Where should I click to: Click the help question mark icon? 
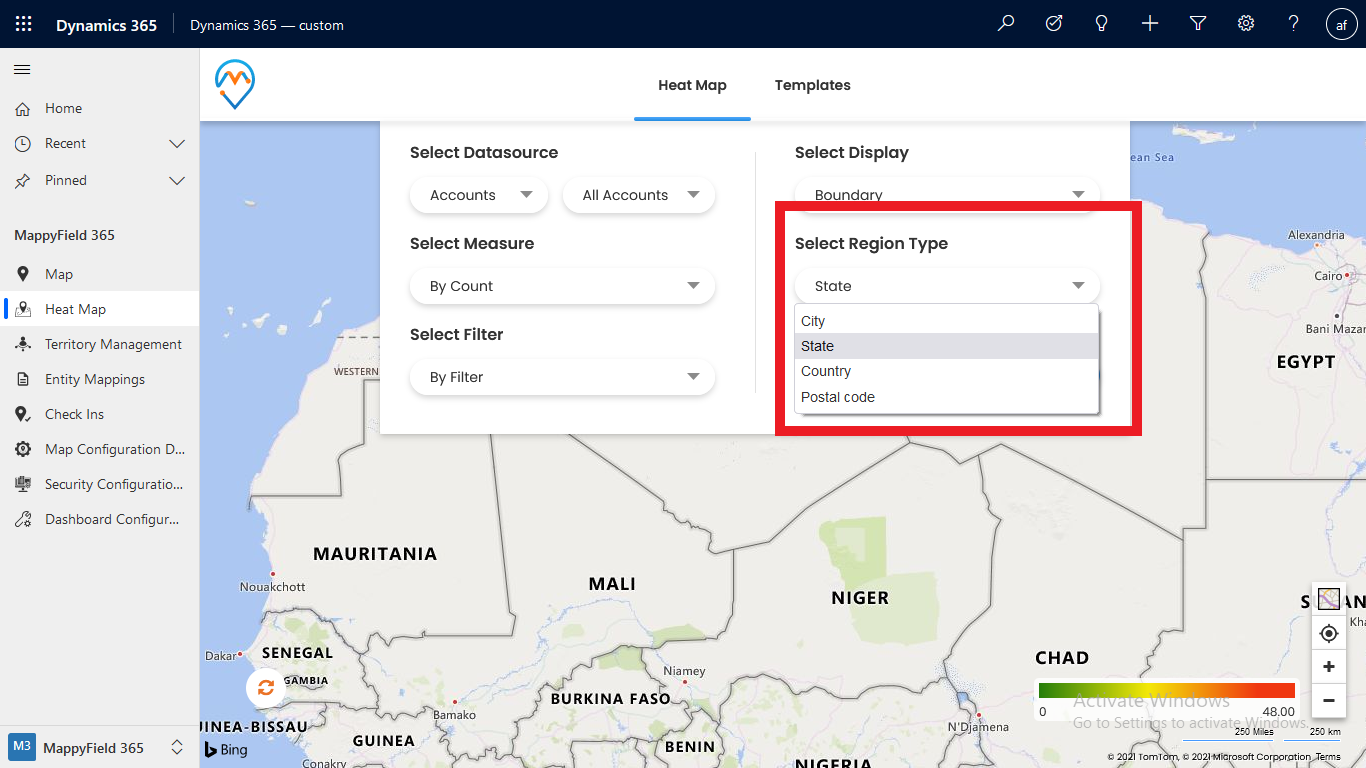(1294, 24)
